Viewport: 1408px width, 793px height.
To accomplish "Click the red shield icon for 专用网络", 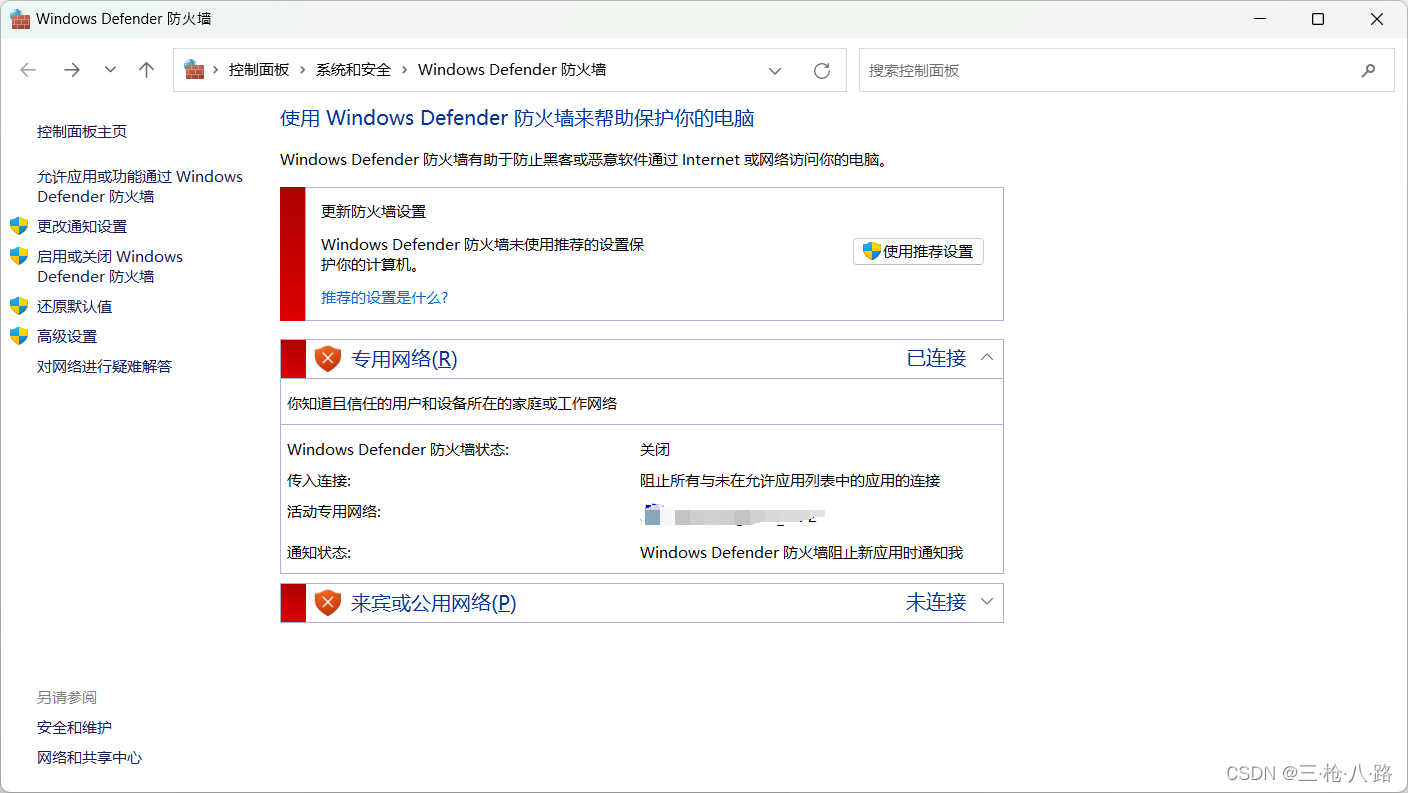I will (x=328, y=359).
